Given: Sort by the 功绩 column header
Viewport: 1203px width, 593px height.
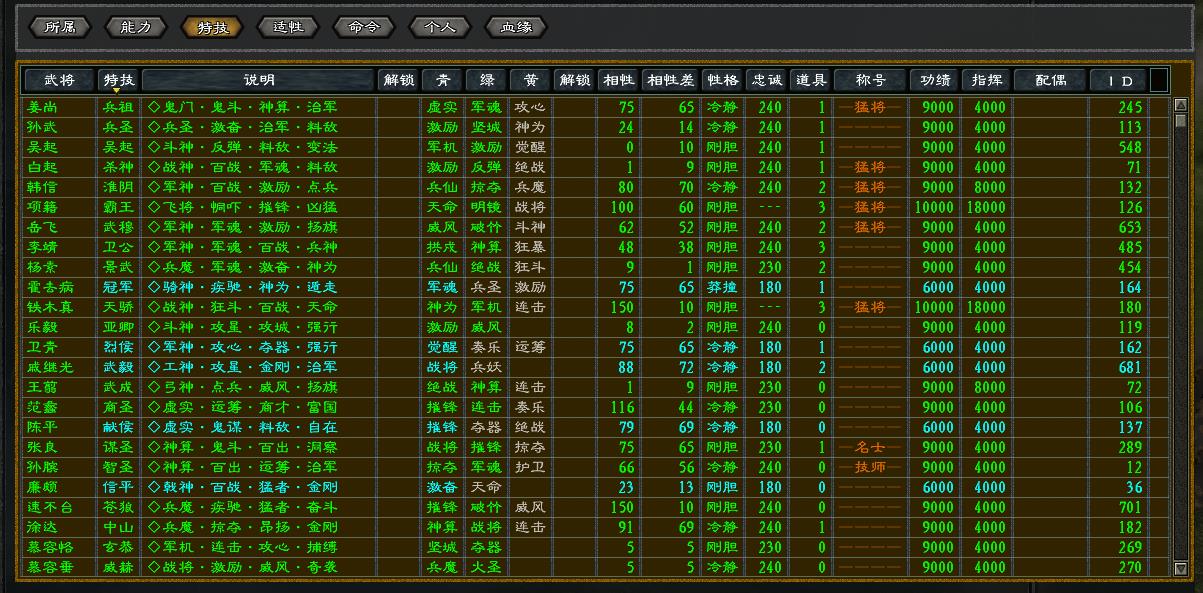Looking at the screenshot, I should [935, 80].
